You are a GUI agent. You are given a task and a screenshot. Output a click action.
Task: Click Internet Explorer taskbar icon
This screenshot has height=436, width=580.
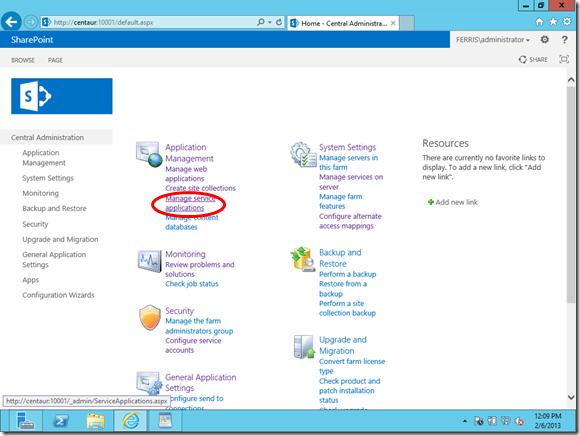click(131, 421)
